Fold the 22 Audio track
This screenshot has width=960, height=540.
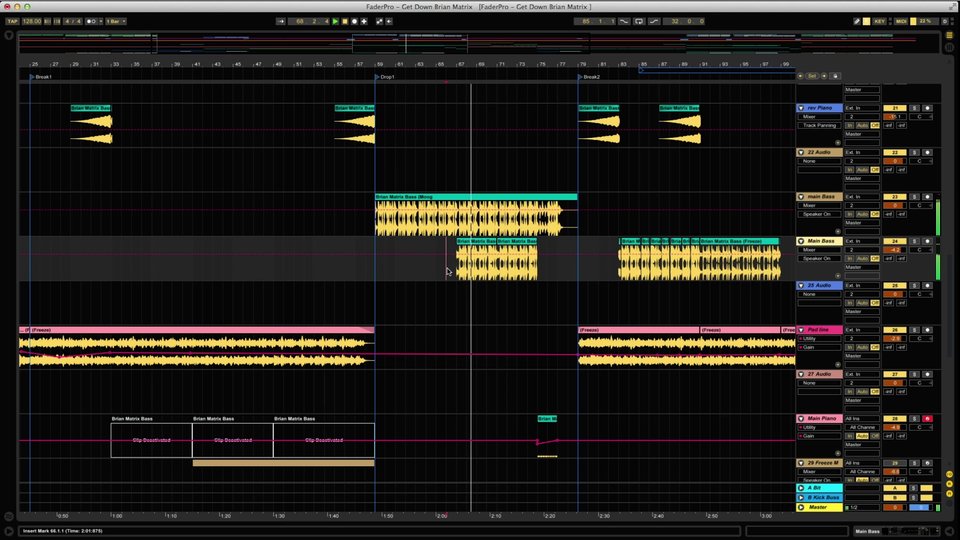[x=801, y=152]
